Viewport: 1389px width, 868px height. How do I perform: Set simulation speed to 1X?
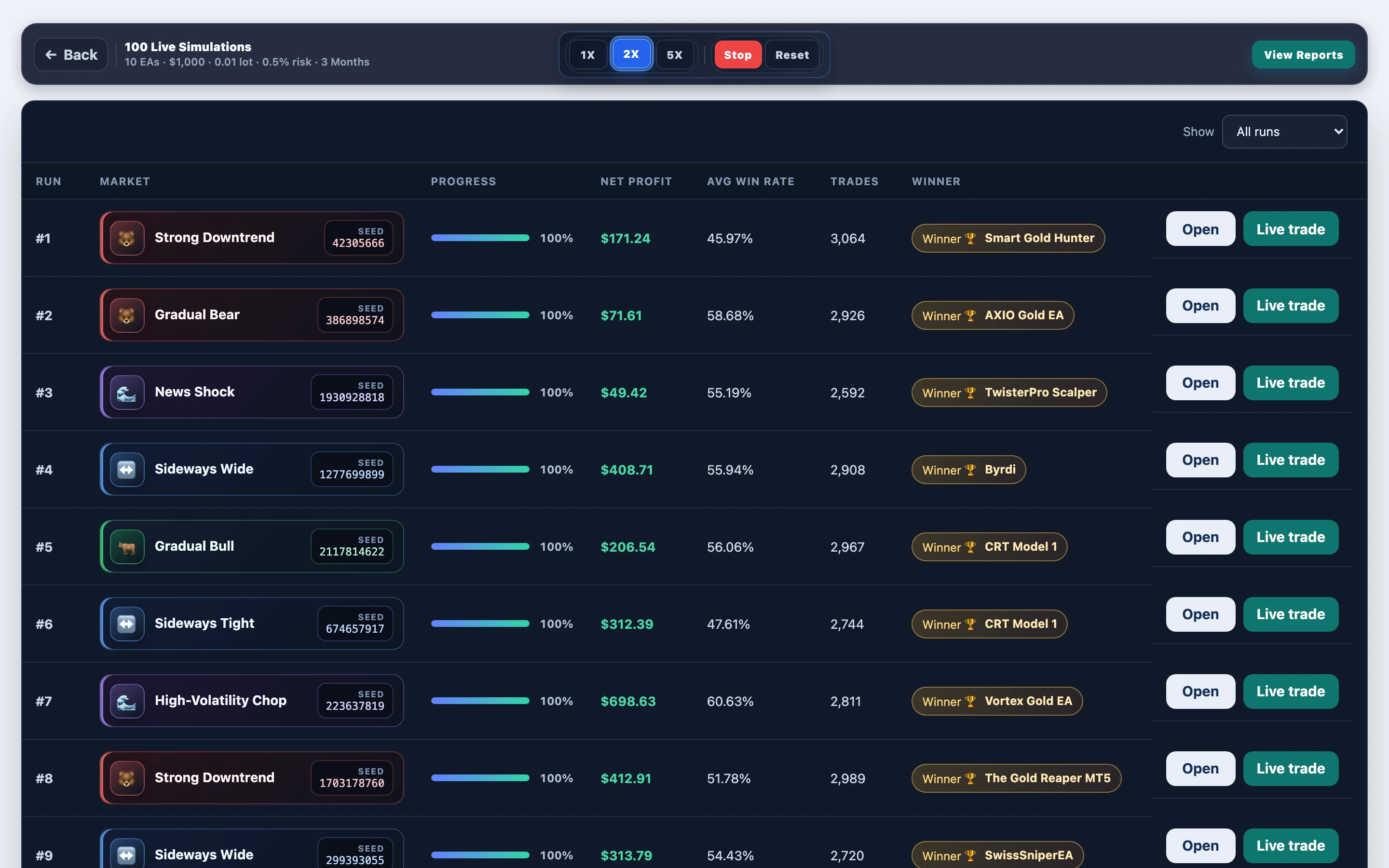(587, 55)
